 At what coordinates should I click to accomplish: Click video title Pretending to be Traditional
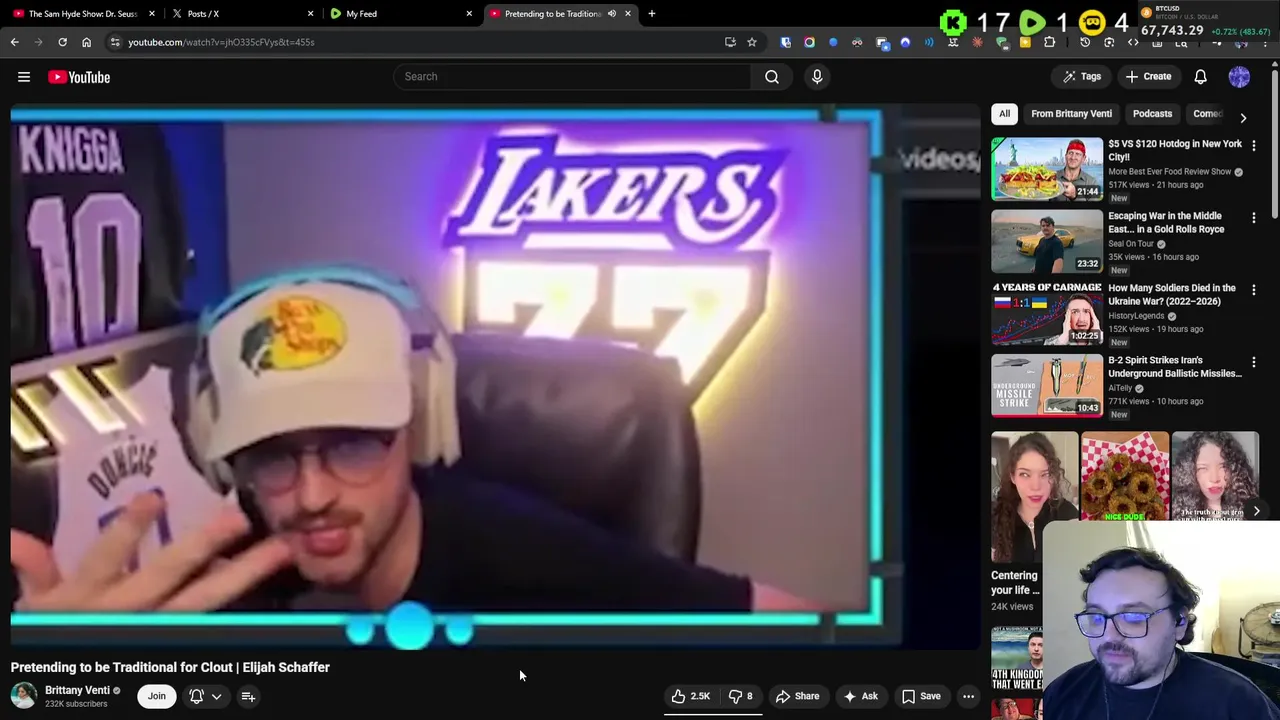tap(170, 667)
